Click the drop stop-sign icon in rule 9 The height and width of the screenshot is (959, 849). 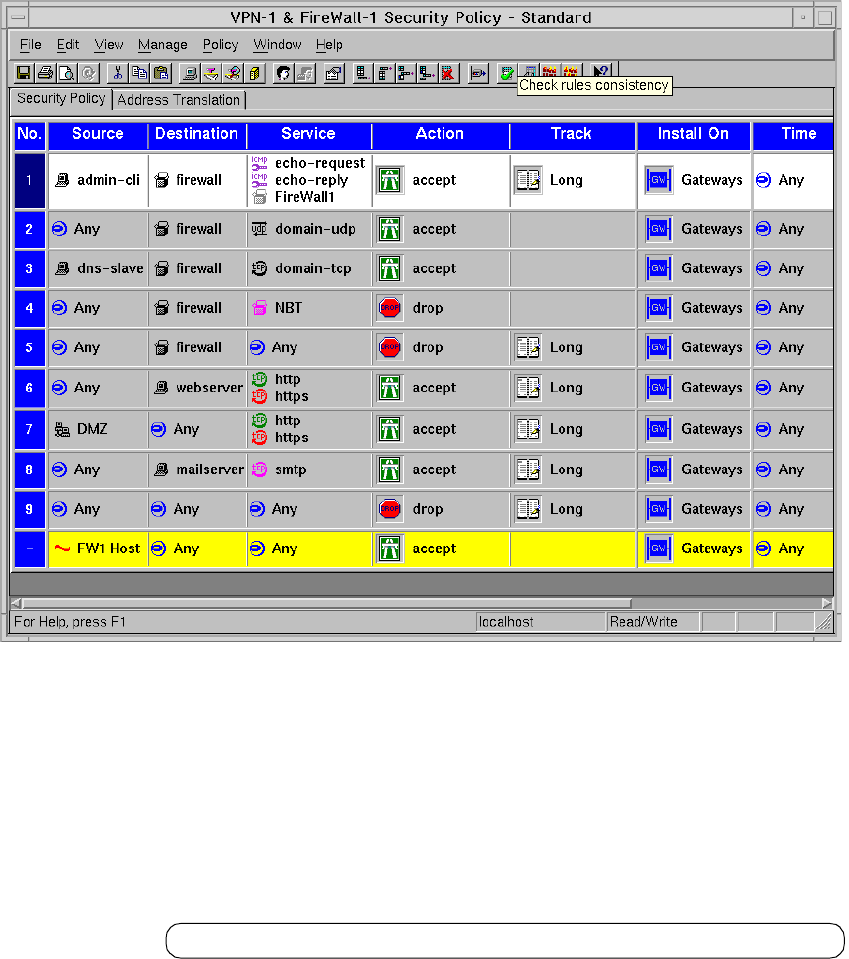coord(390,509)
